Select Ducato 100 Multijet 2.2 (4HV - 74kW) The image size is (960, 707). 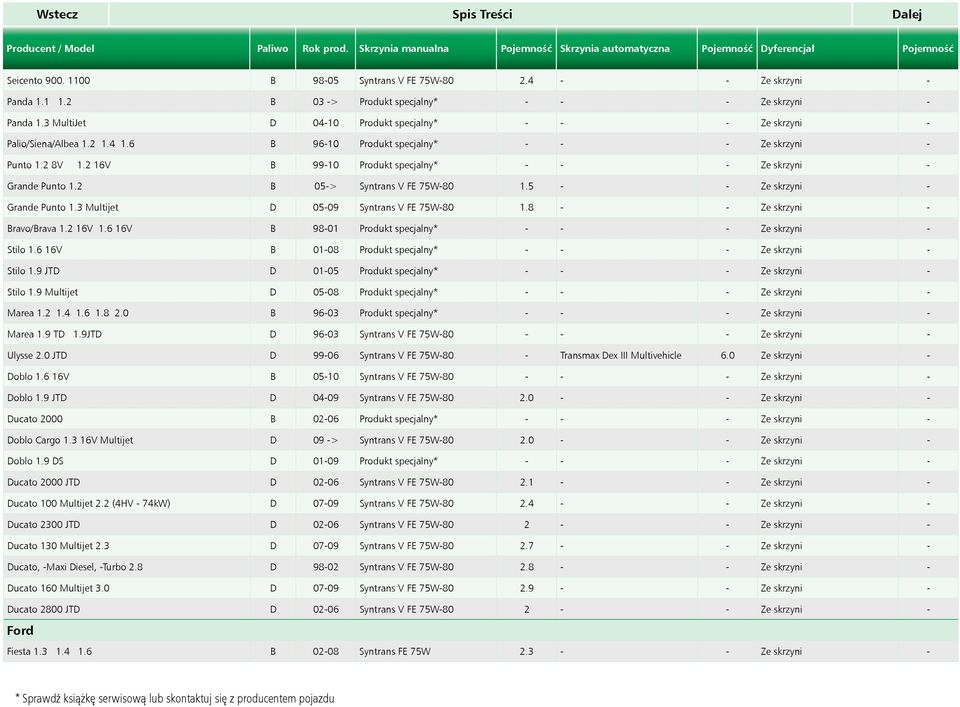point(89,503)
